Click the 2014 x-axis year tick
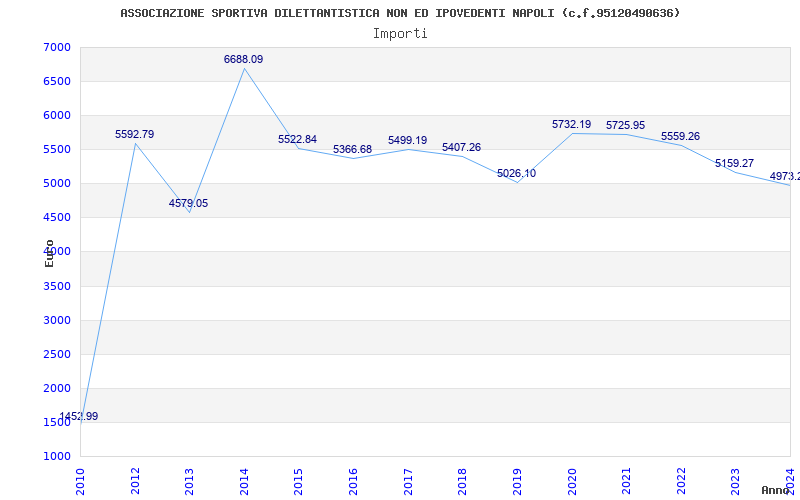 (x=244, y=481)
